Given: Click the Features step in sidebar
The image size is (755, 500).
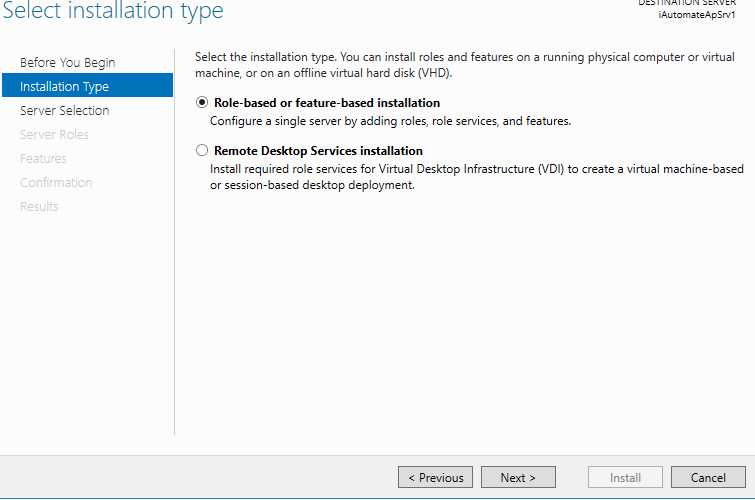Looking at the screenshot, I should [x=44, y=159].
